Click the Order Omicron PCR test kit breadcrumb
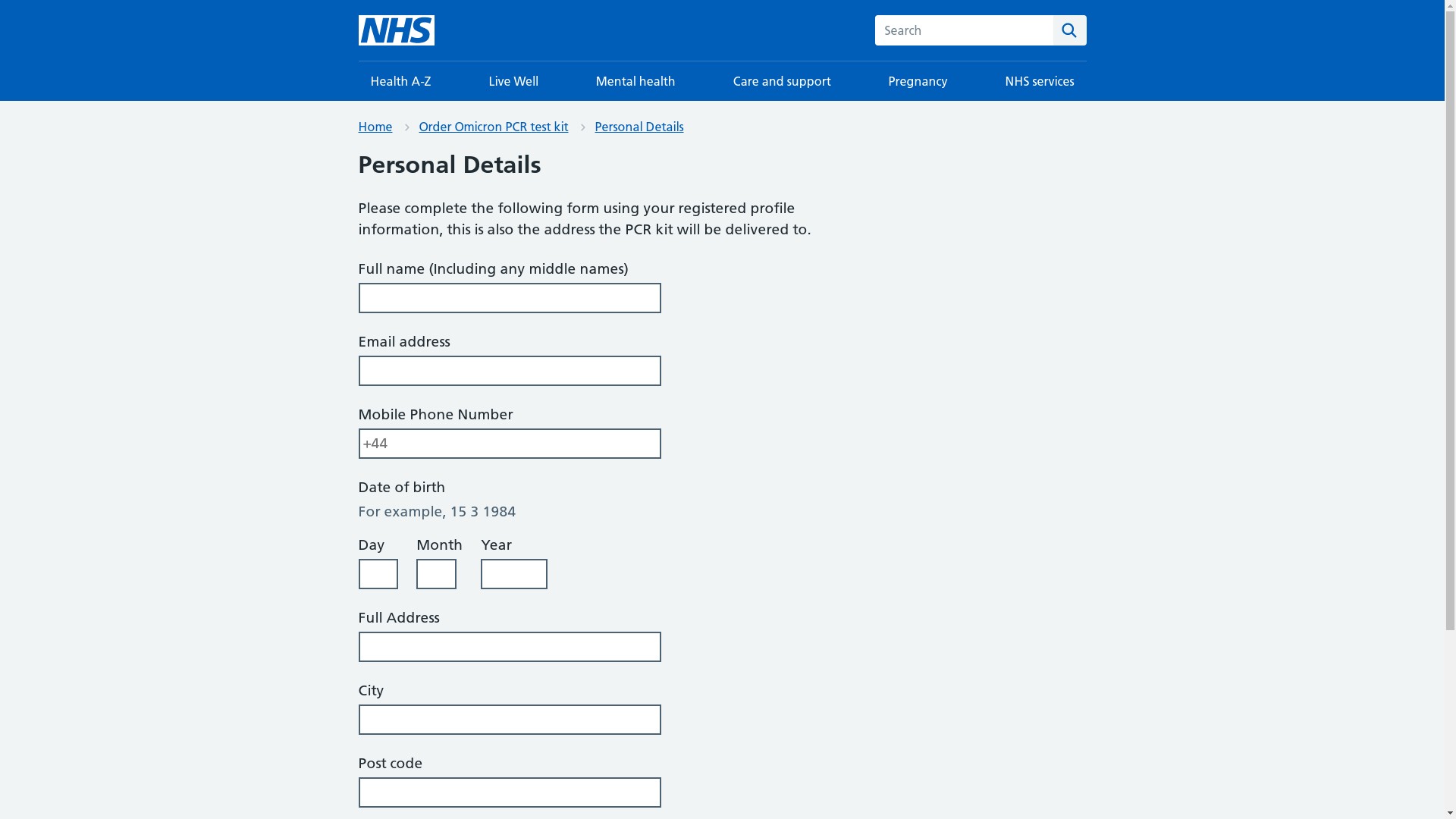1456x819 pixels. 493,127
